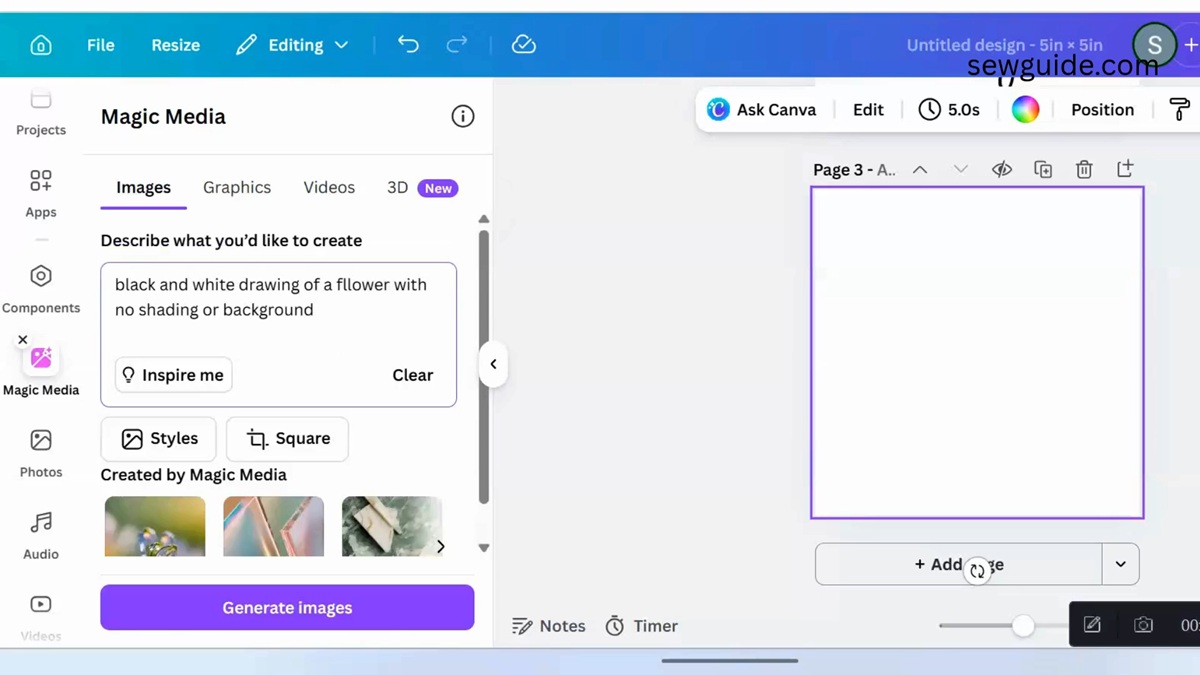
Task: Expand the Add page dropdown arrow
Action: tap(1120, 564)
